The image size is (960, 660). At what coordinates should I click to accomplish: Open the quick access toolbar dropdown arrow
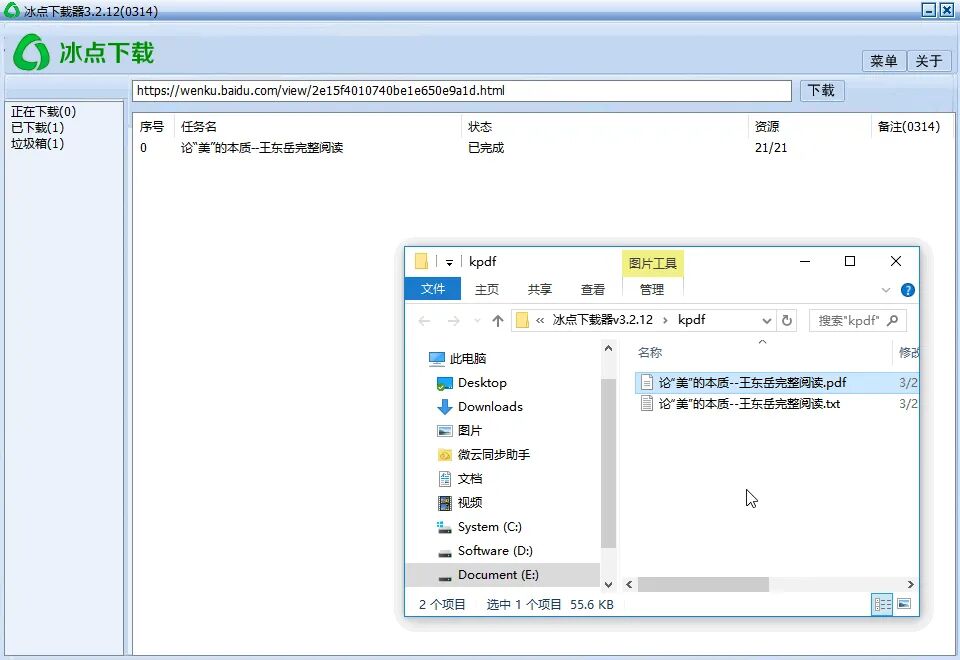click(449, 263)
